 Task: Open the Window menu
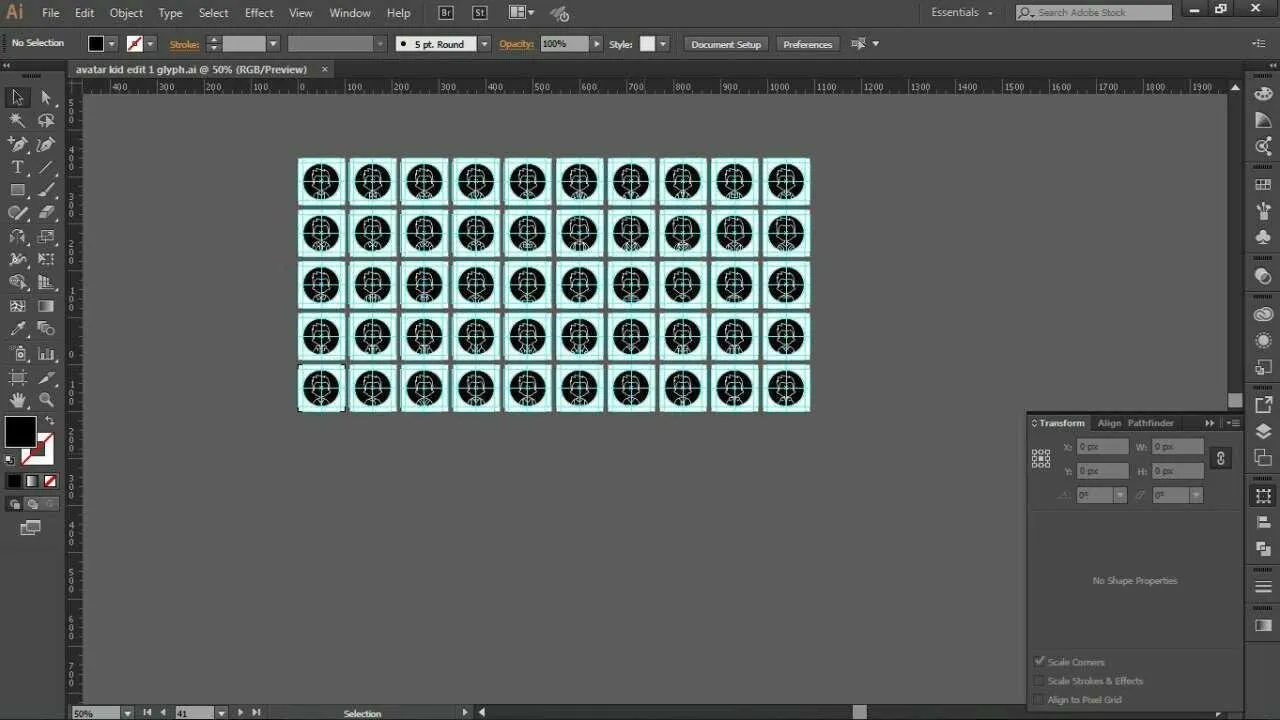click(x=350, y=13)
